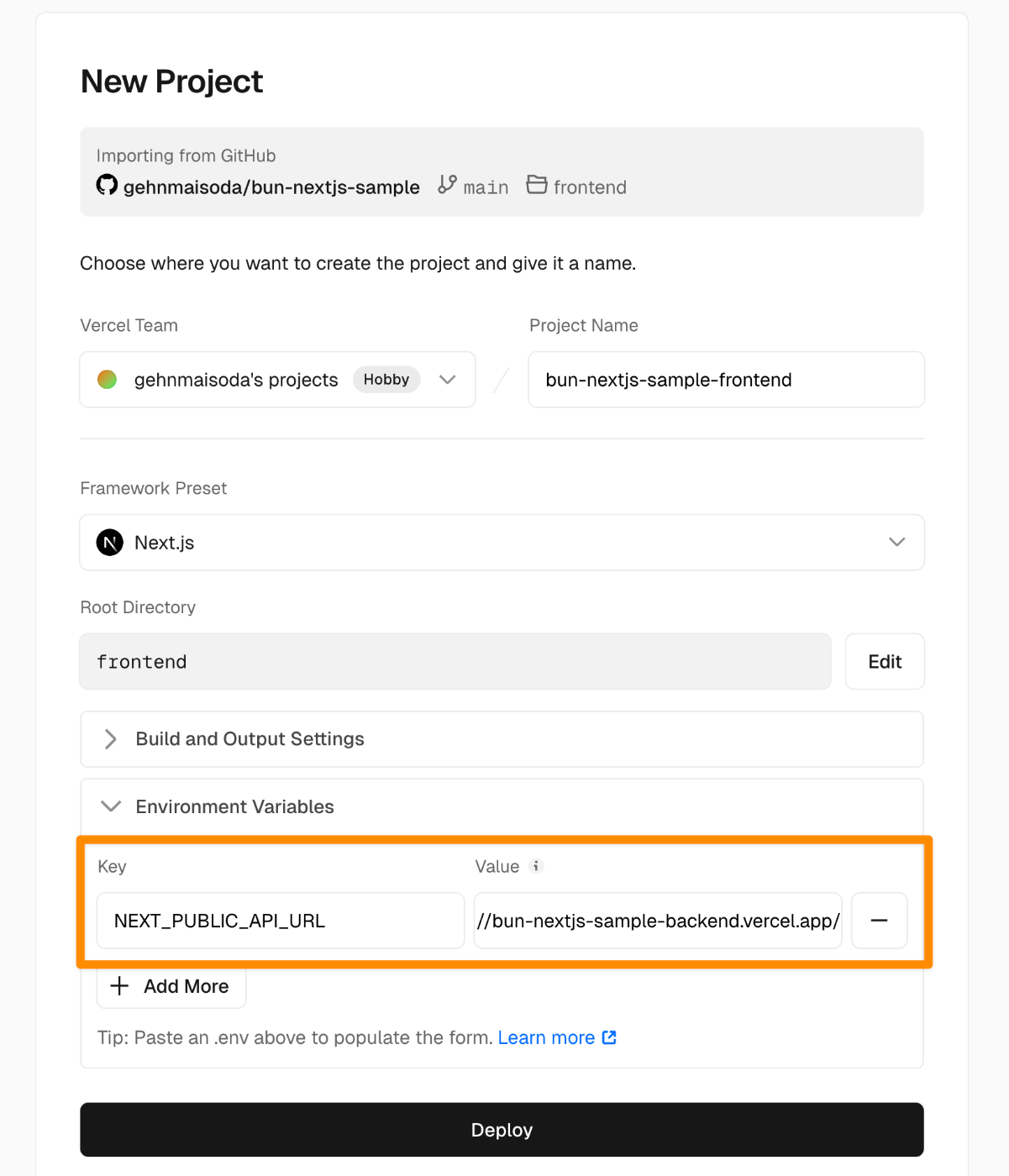Click the Deploy button
The height and width of the screenshot is (1176, 1009).
tap(502, 1130)
